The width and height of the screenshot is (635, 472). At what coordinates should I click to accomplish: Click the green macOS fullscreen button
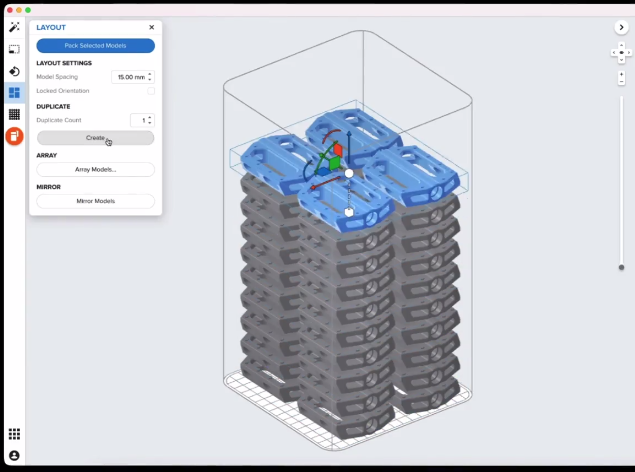point(28,10)
